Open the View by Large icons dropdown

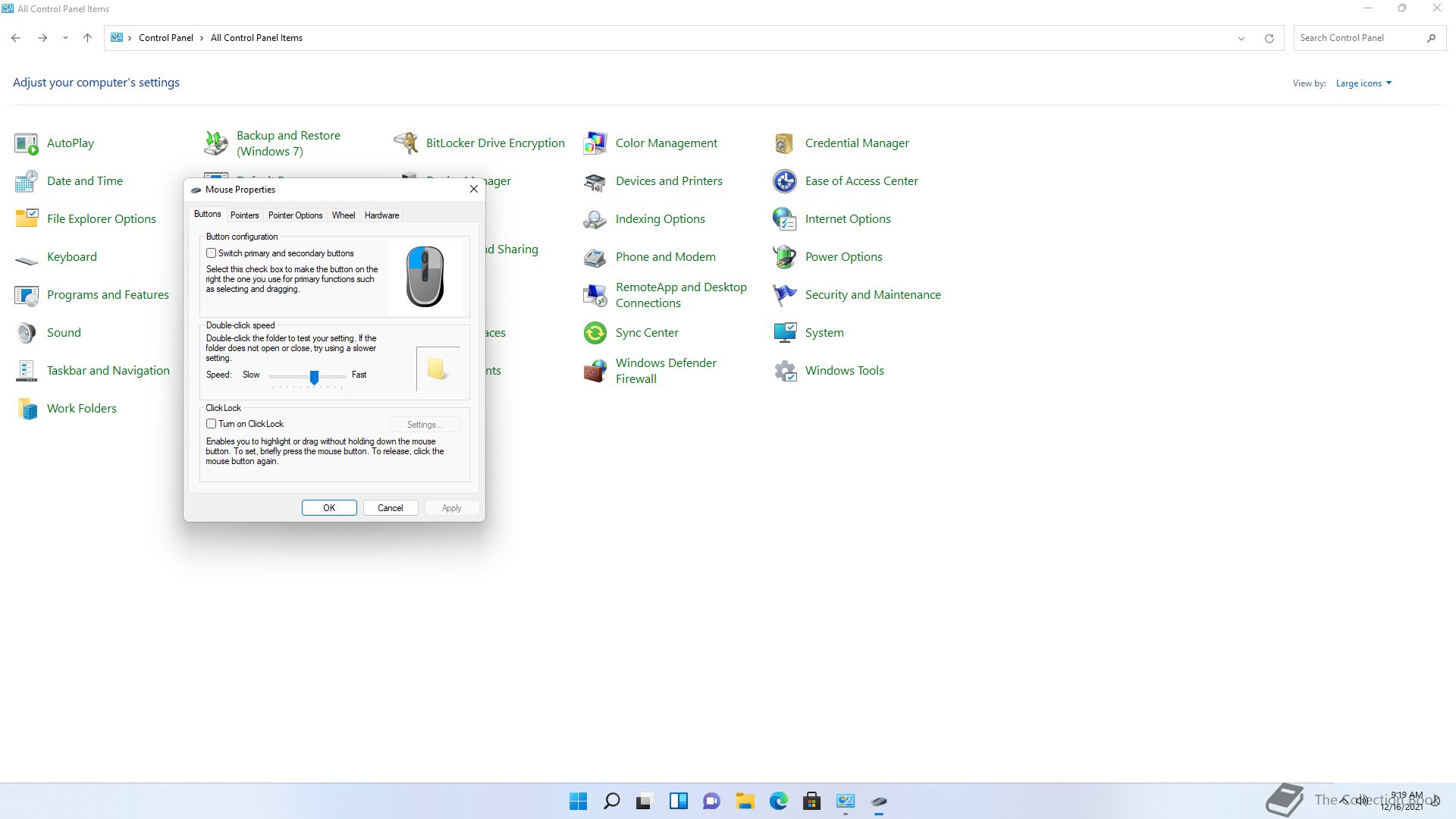[1363, 83]
